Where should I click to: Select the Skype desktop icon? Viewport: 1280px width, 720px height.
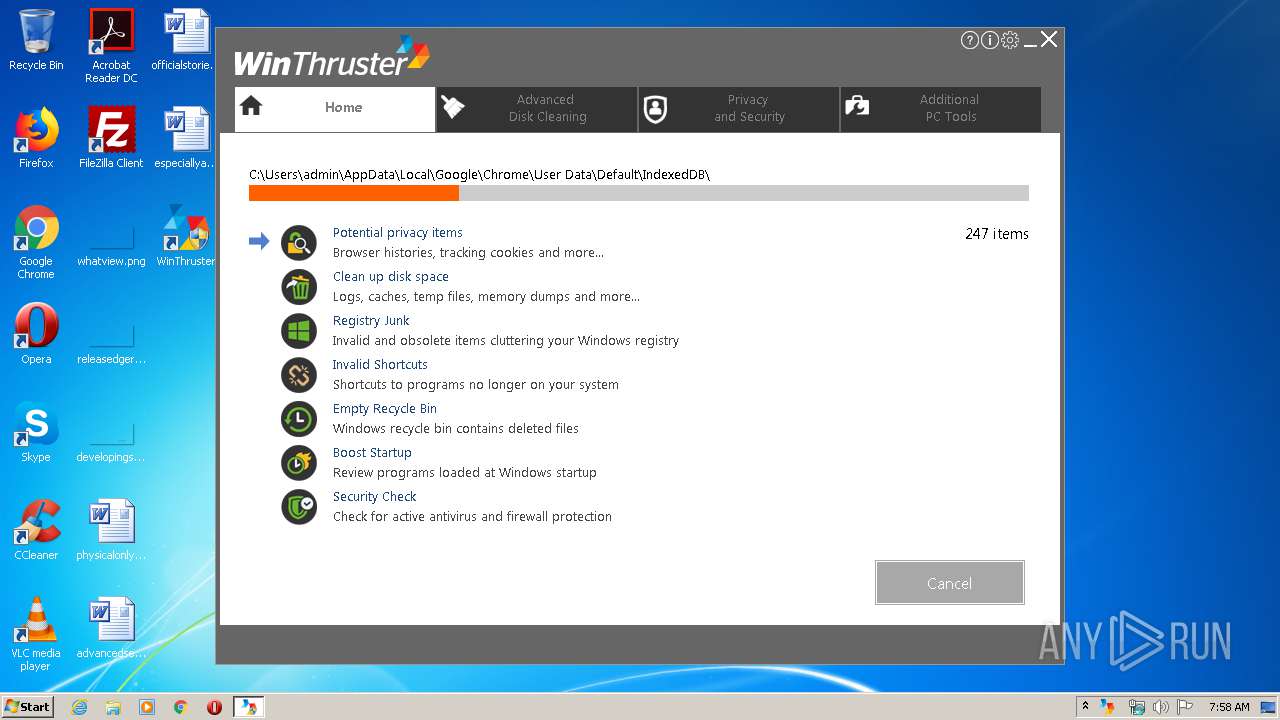(36, 433)
